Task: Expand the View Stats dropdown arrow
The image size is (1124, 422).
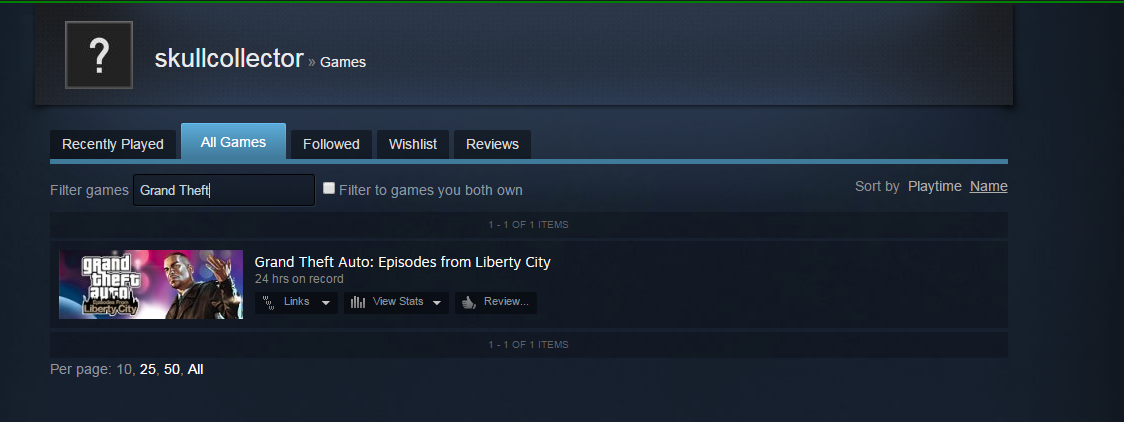Action: (437, 303)
